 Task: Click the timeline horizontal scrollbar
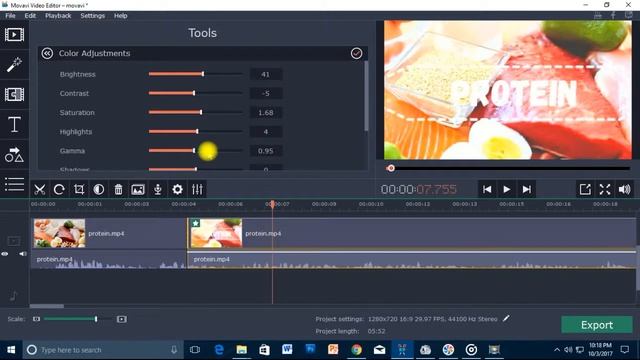point(47,306)
